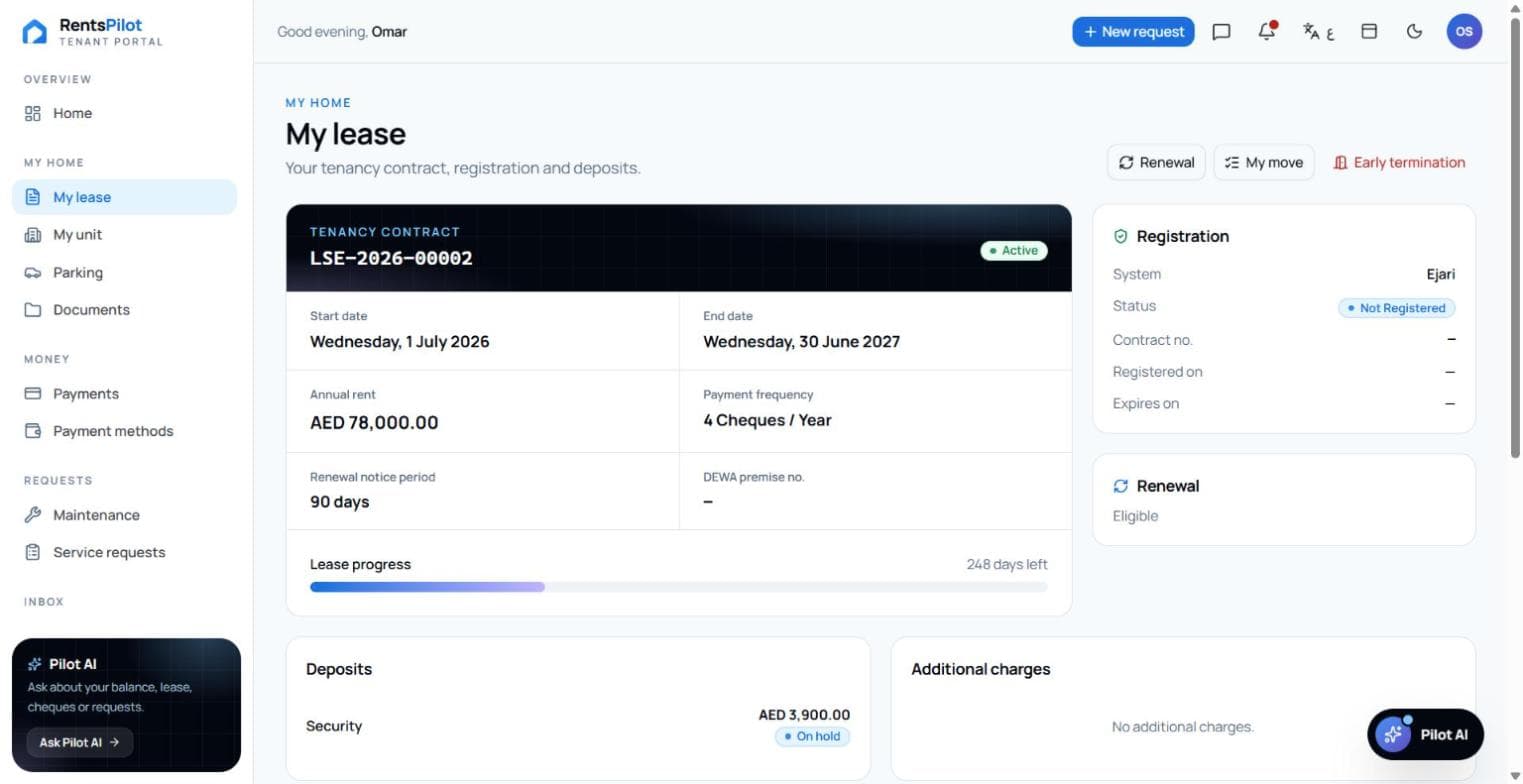Screen dimensions: 1523x784
Task: Click the Ejari system value
Action: [1441, 274]
